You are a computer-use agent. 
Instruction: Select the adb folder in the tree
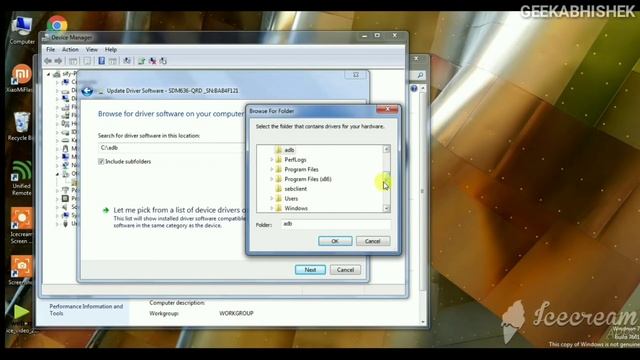pos(289,150)
